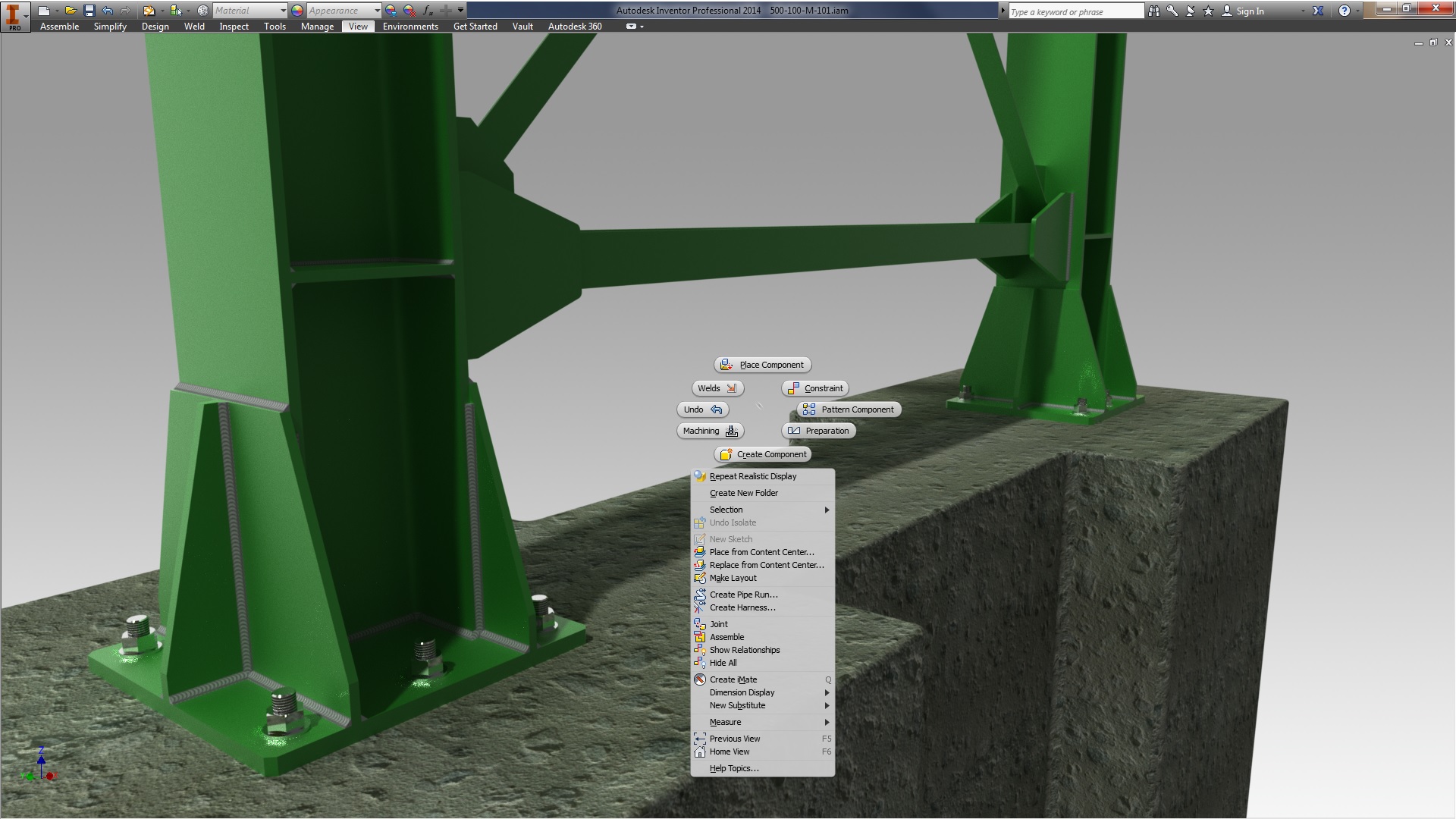Click the color wheel appearance icon
The image size is (1456, 819).
297,11
